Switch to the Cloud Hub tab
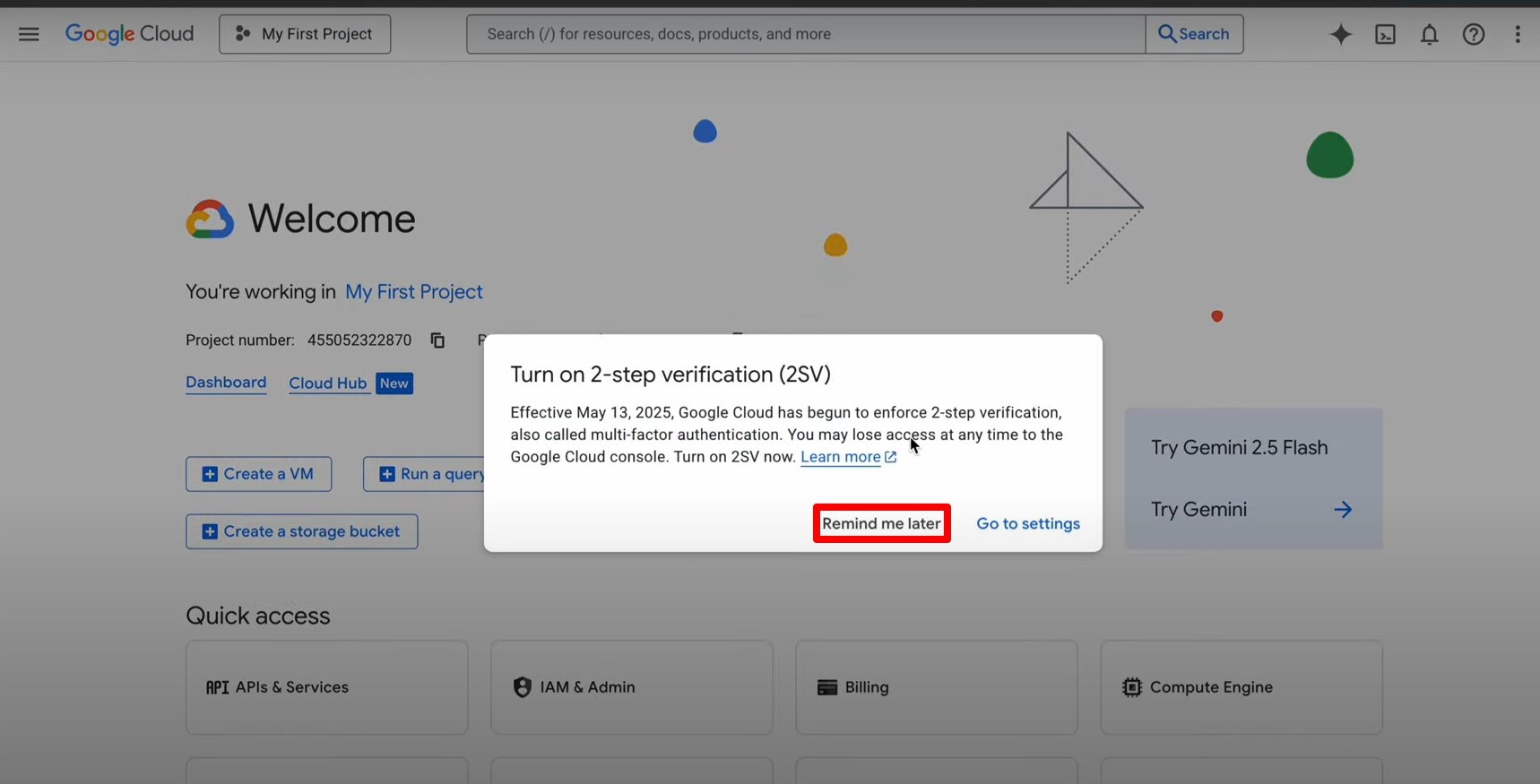Screen dimensions: 1540x784 [328, 383]
